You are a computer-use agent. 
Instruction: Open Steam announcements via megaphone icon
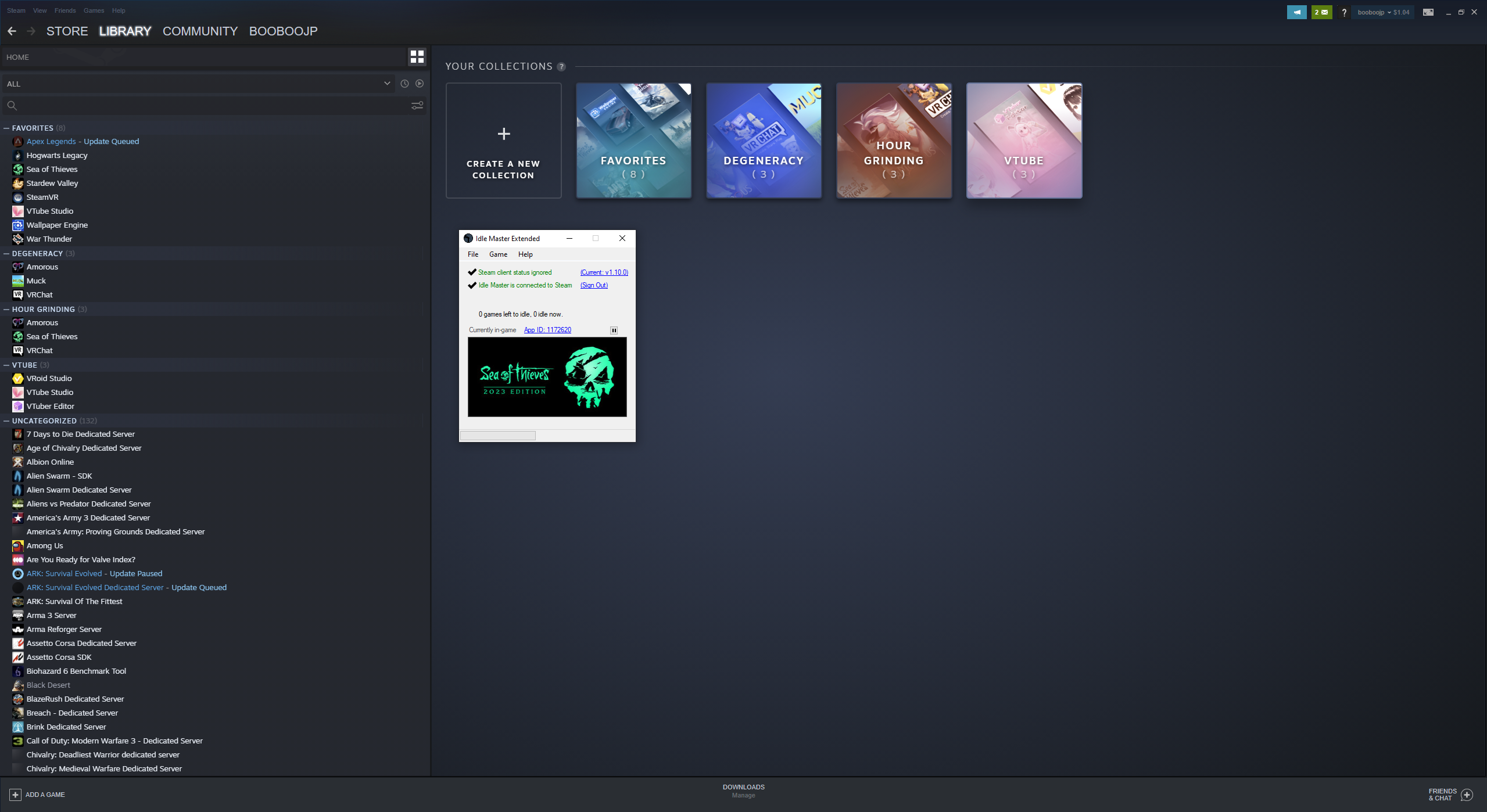tap(1296, 12)
